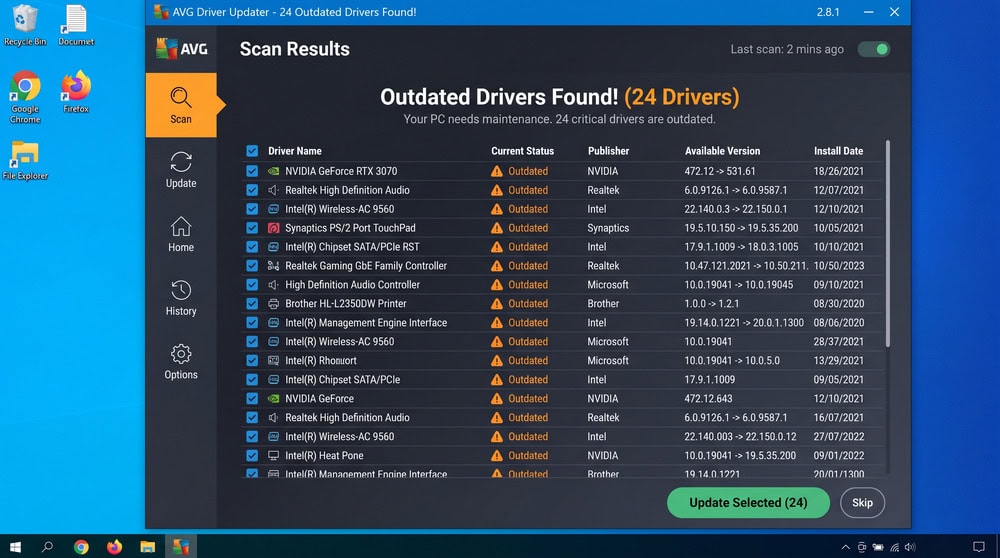1000x558 pixels.
Task: Uncheck NVIDIA GeForce RTX 3070 driver
Action: coord(252,171)
